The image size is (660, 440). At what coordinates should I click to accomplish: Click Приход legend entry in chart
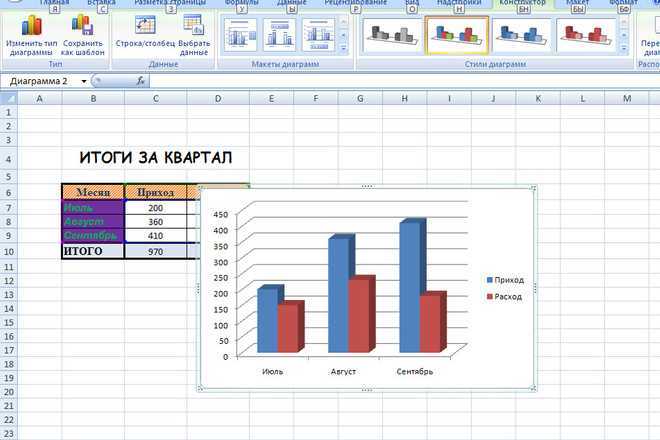(505, 280)
